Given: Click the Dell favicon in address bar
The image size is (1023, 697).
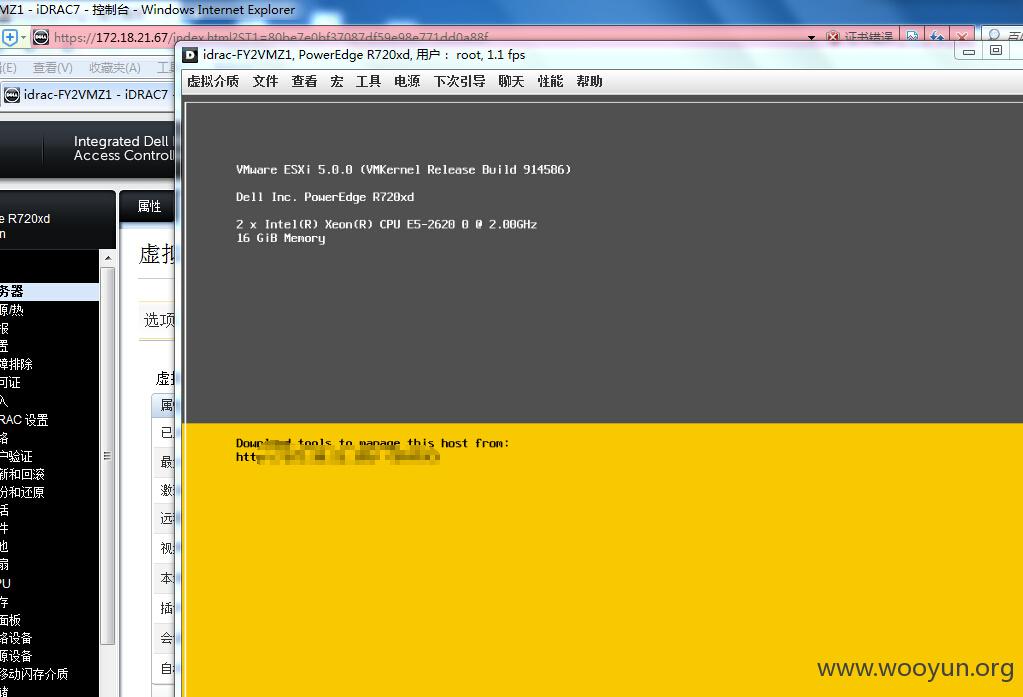Looking at the screenshot, I should tap(41, 37).
